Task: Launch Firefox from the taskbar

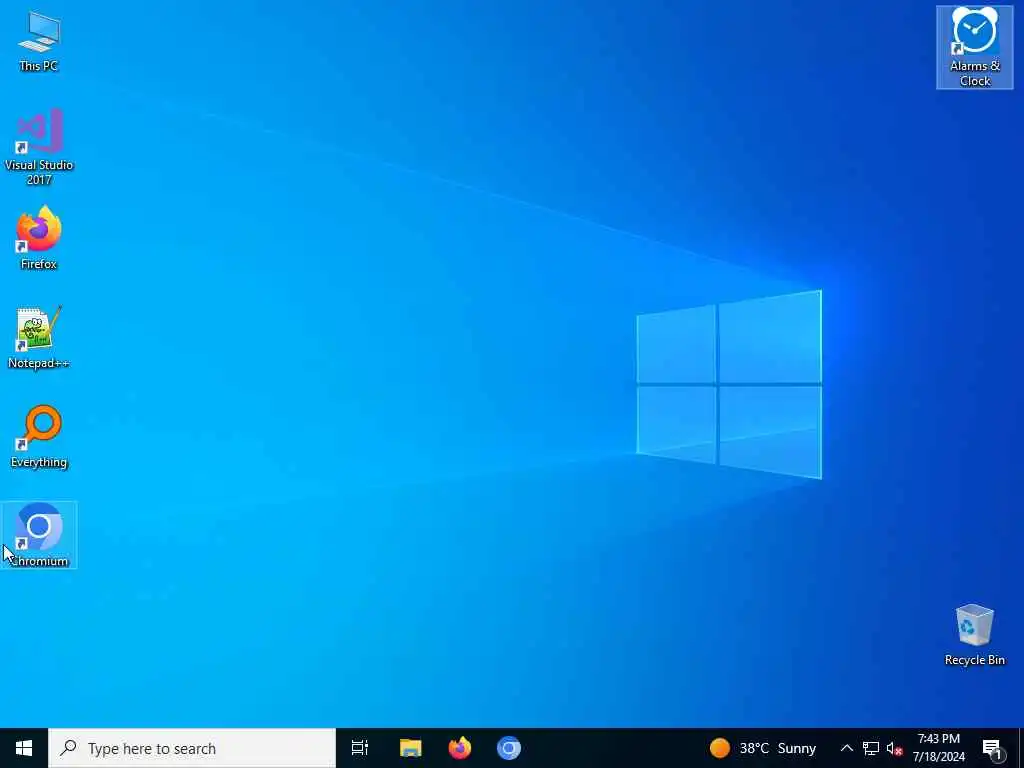Action: [460, 748]
